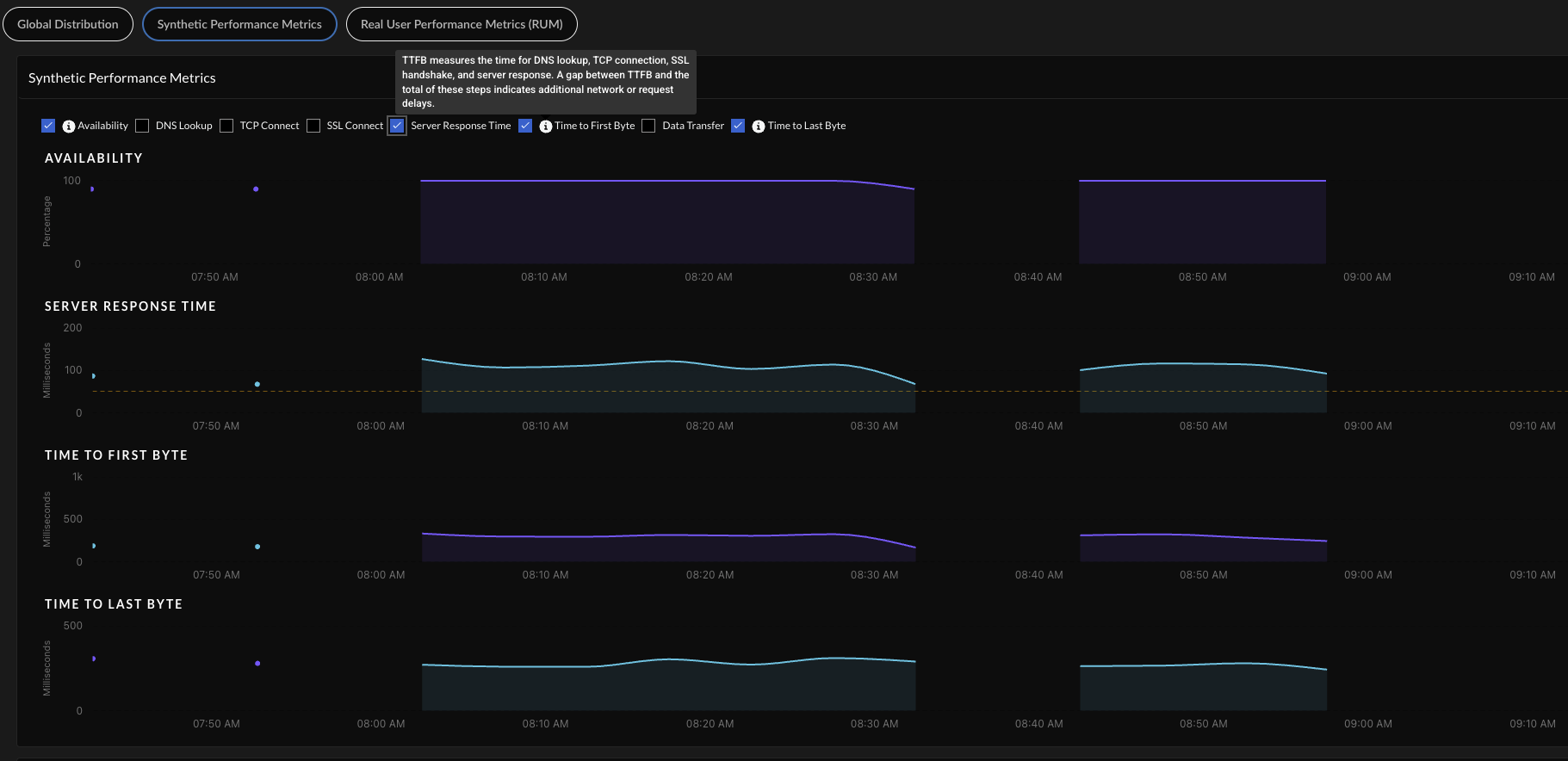Screen dimensions: 1568x761
Task: Disable the Time to First Byte checkbox
Action: pos(525,126)
